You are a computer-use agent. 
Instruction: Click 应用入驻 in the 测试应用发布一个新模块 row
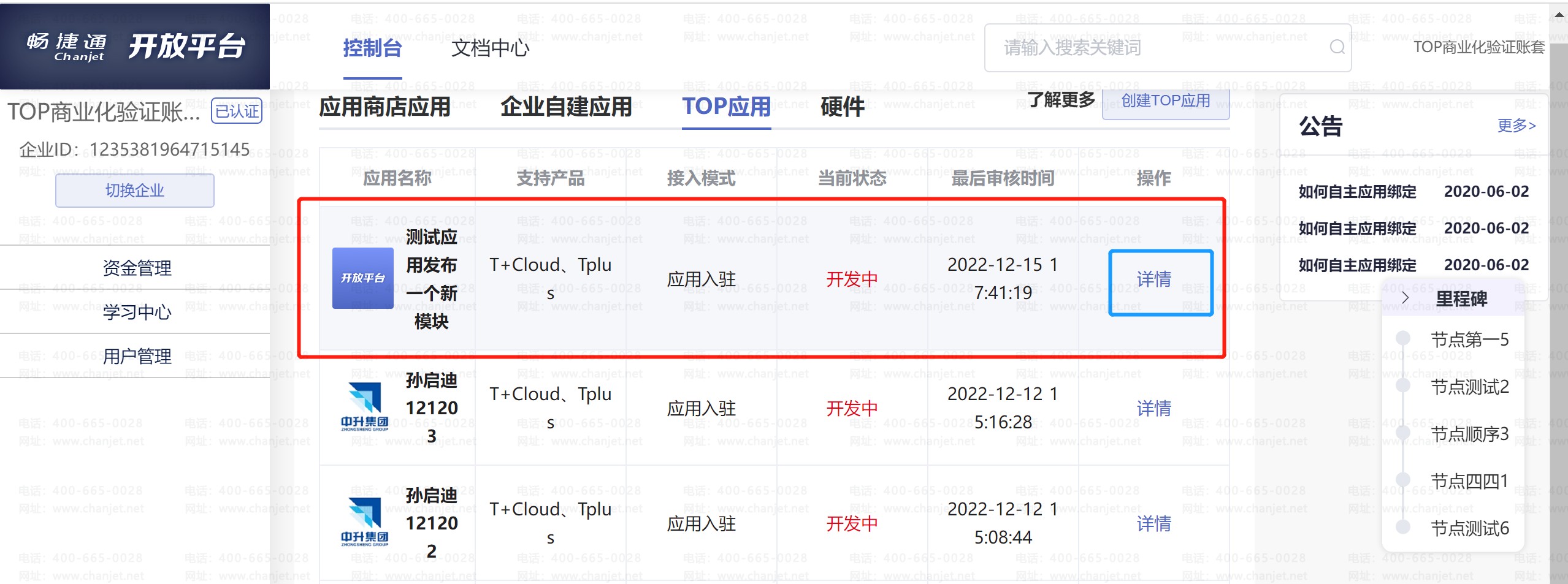tap(702, 279)
